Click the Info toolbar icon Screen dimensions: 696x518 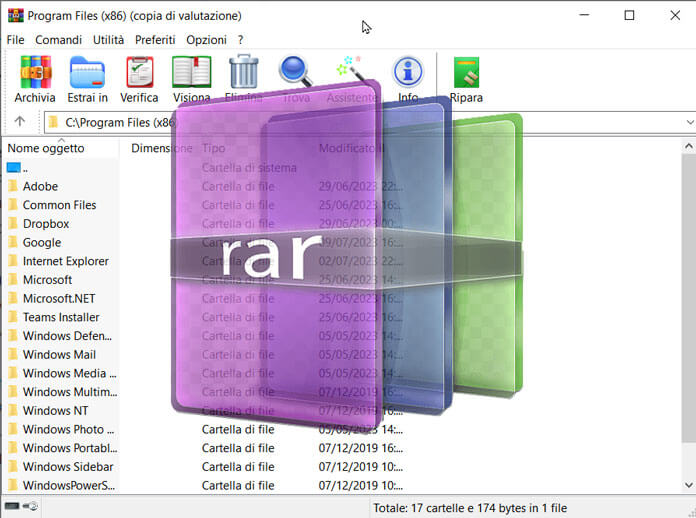point(407,71)
